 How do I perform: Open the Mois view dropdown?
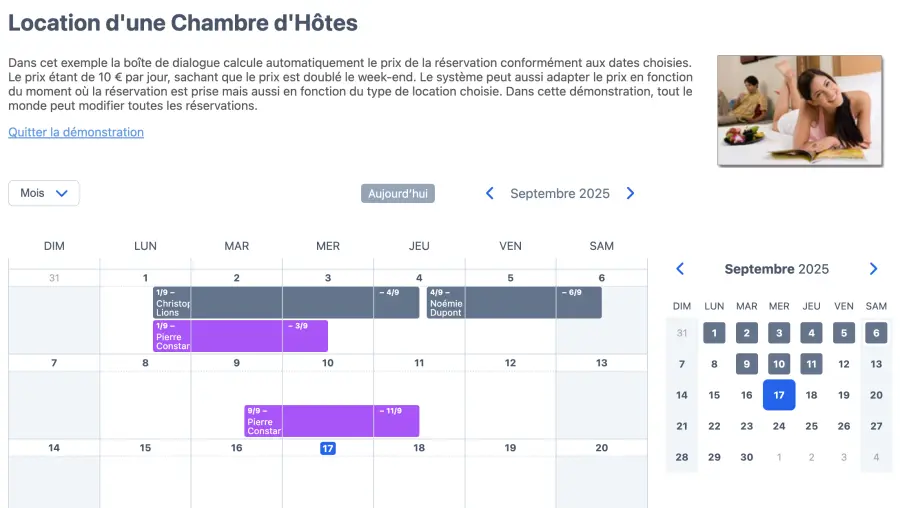(x=44, y=193)
